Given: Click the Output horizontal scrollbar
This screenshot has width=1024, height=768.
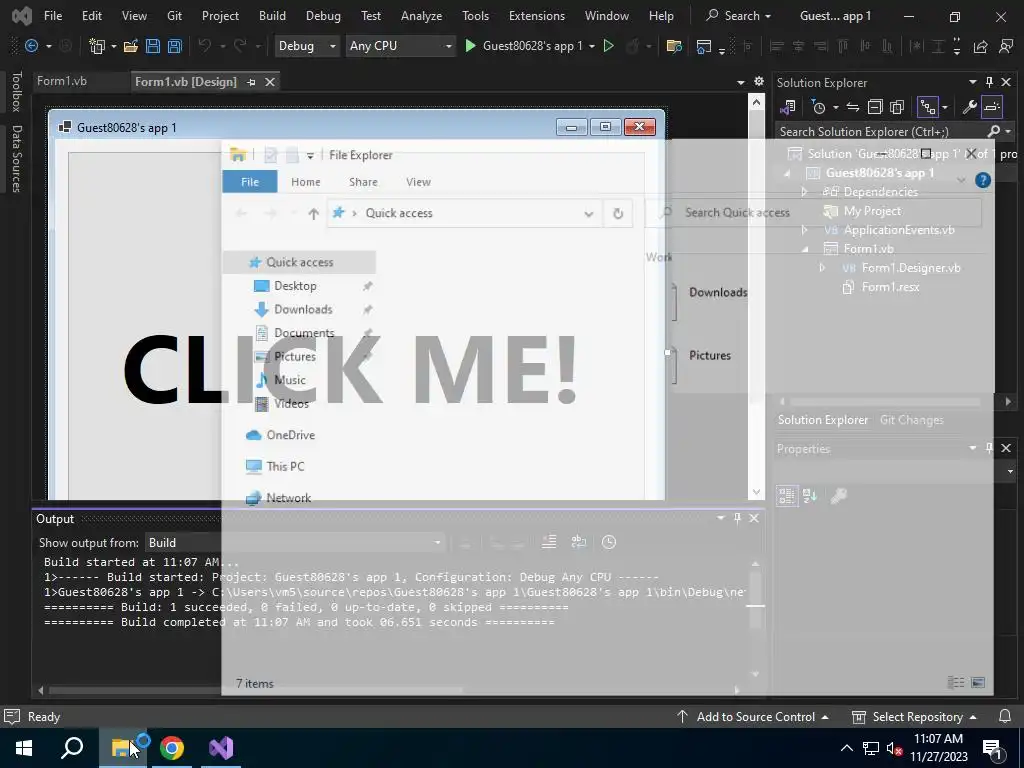Looking at the screenshot, I should coord(256,690).
